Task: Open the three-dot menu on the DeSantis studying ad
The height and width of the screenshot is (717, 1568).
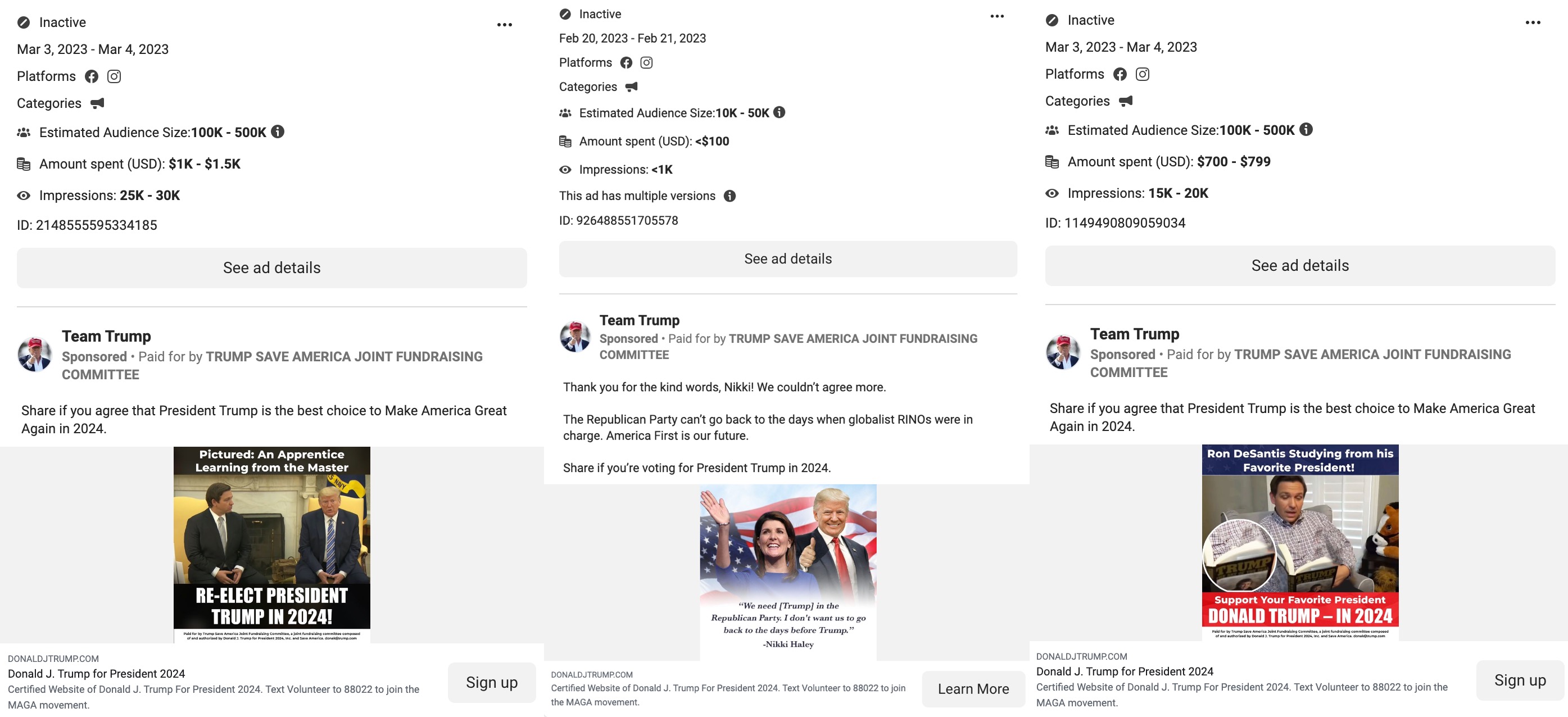Action: click(1533, 22)
